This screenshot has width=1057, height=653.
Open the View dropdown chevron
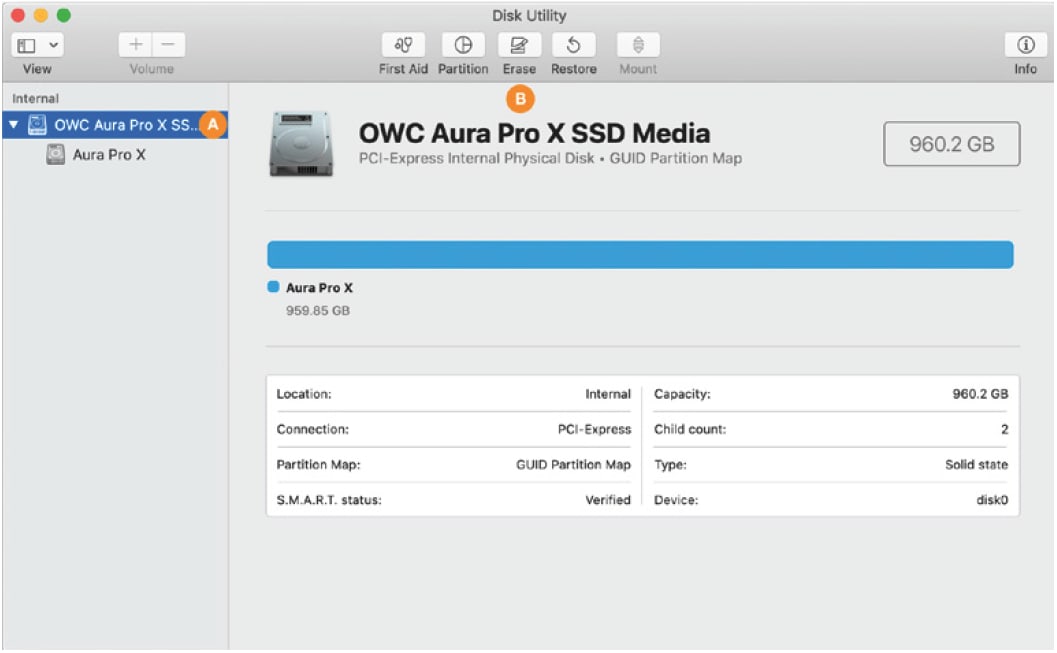tap(53, 46)
